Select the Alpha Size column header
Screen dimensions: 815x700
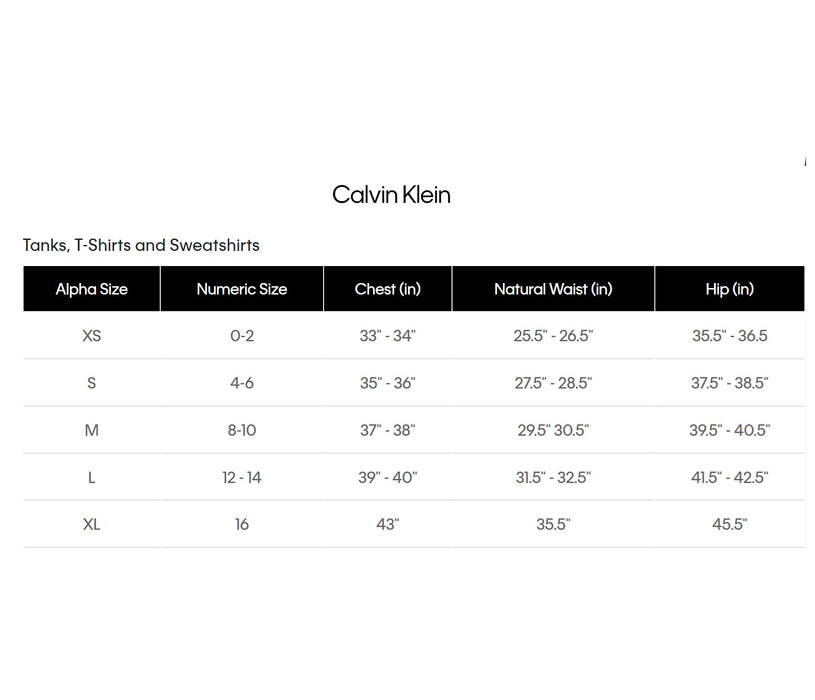92,290
